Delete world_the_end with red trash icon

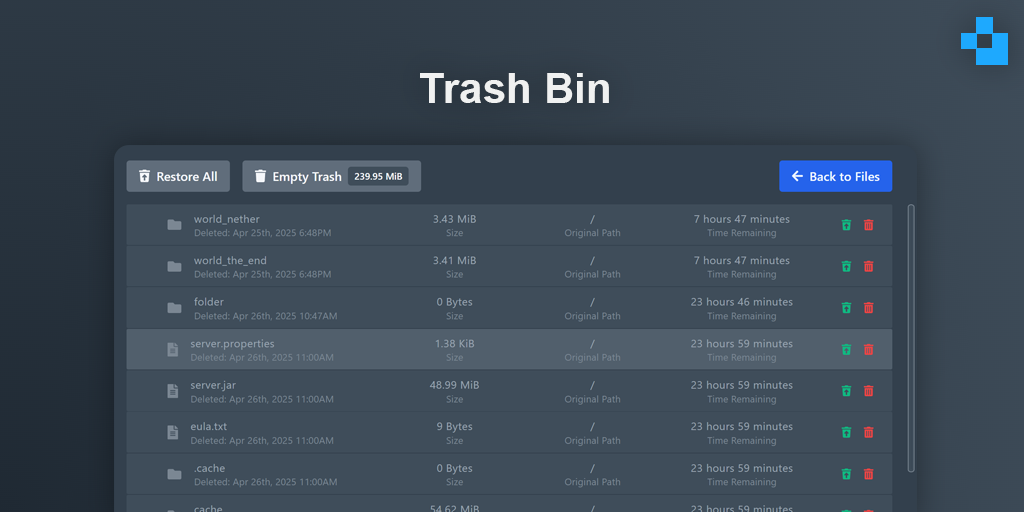click(869, 266)
